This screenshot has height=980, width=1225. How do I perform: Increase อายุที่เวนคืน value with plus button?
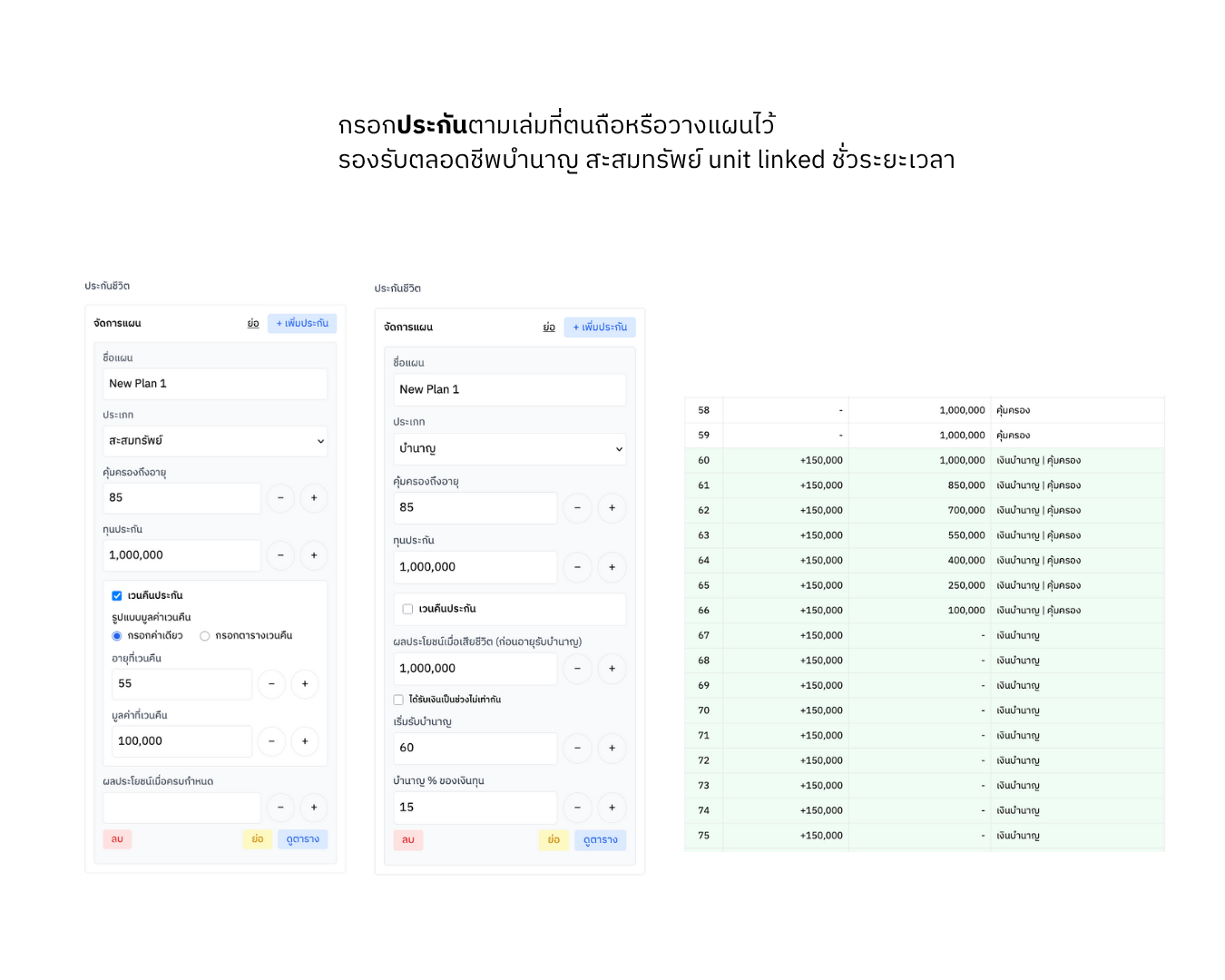pyautogui.click(x=305, y=684)
